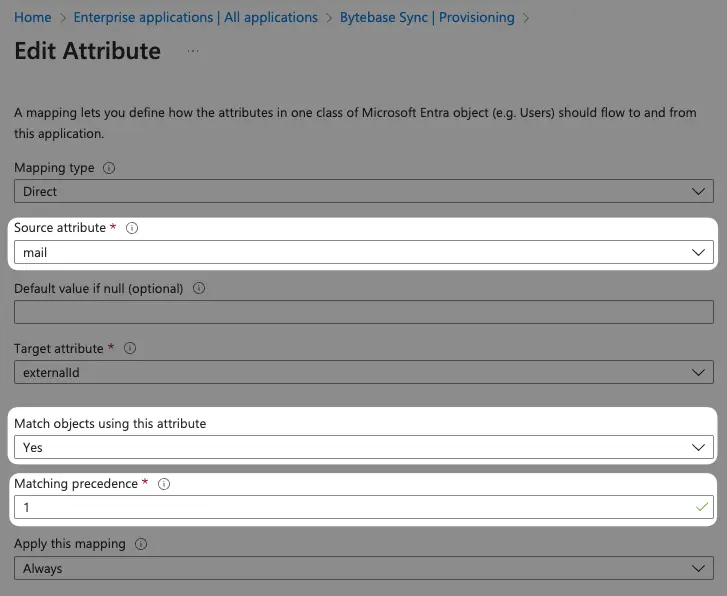This screenshot has height=596, width=727.
Task: Click the chevron arrow of Target attribute dropdown
Action: [x=698, y=372]
